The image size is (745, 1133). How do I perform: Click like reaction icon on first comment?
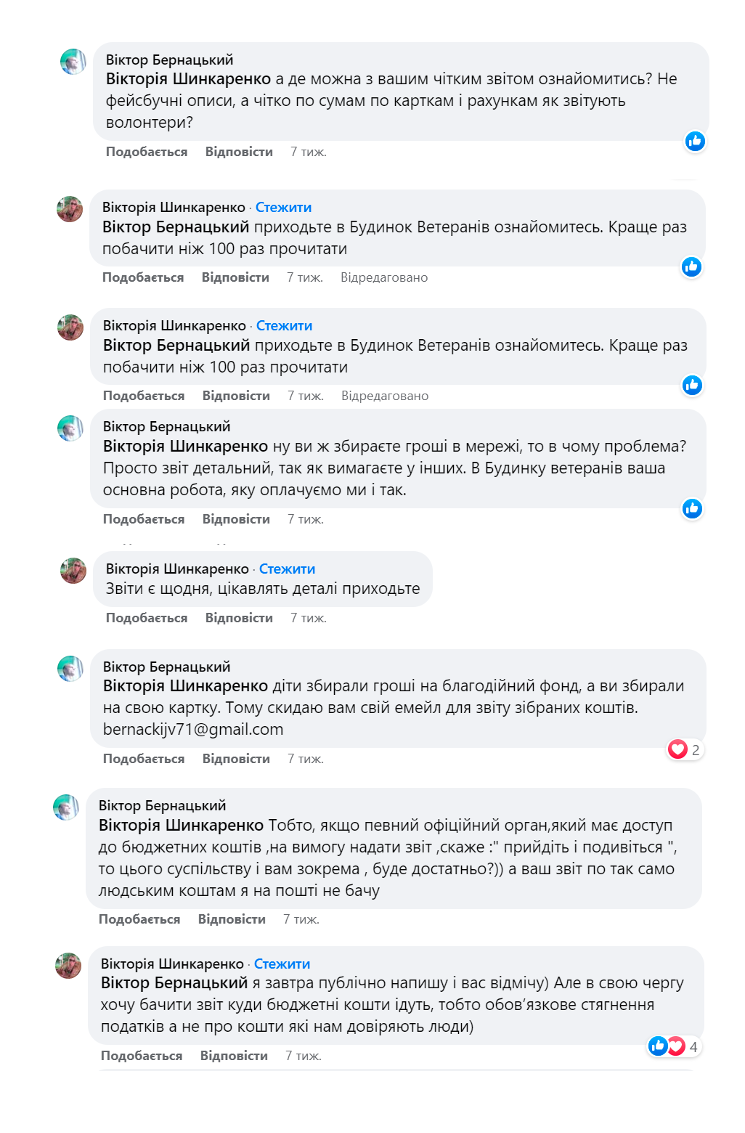click(695, 141)
